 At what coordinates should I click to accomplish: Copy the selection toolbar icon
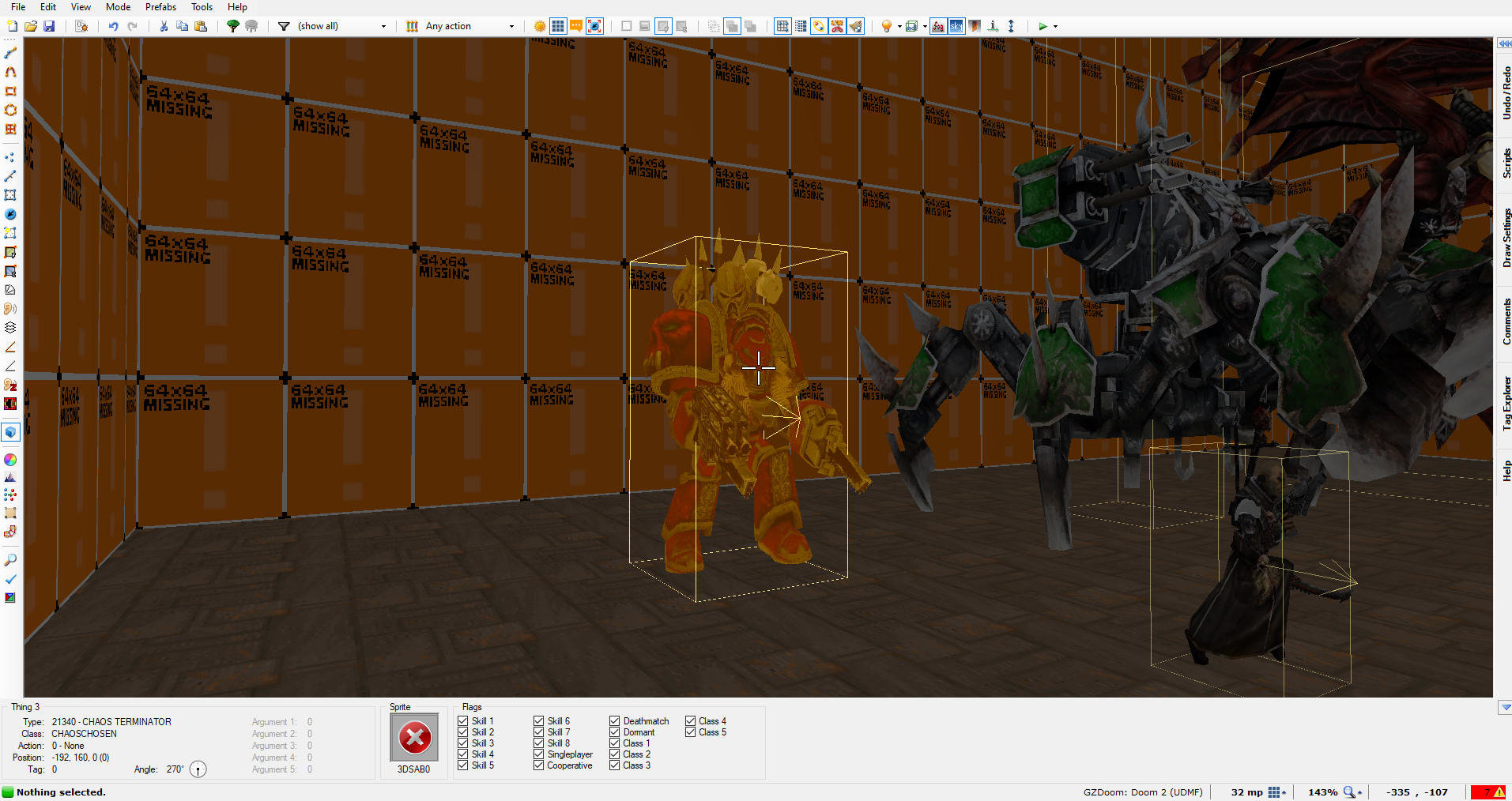tap(182, 26)
